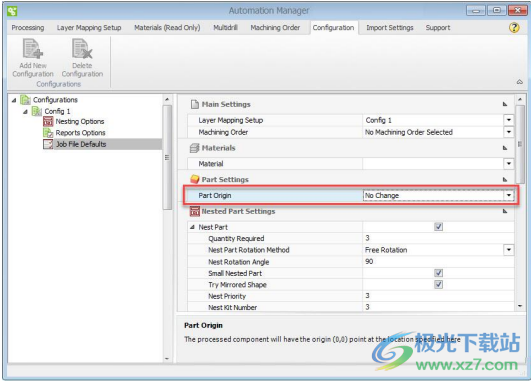Click the Nest Priority property label

(x=227, y=296)
